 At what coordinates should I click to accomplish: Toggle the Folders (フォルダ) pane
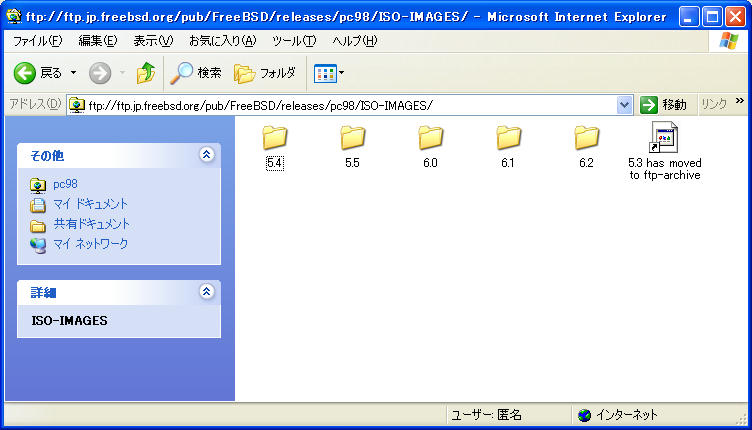265,73
